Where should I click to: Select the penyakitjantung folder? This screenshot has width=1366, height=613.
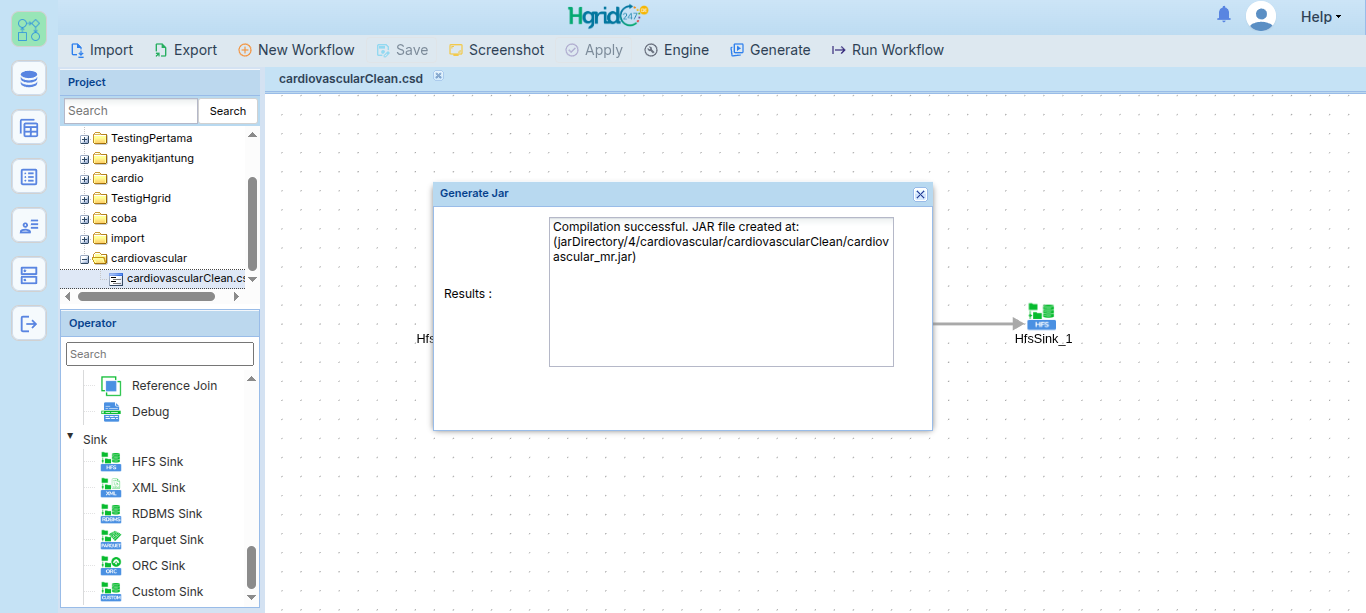152,158
